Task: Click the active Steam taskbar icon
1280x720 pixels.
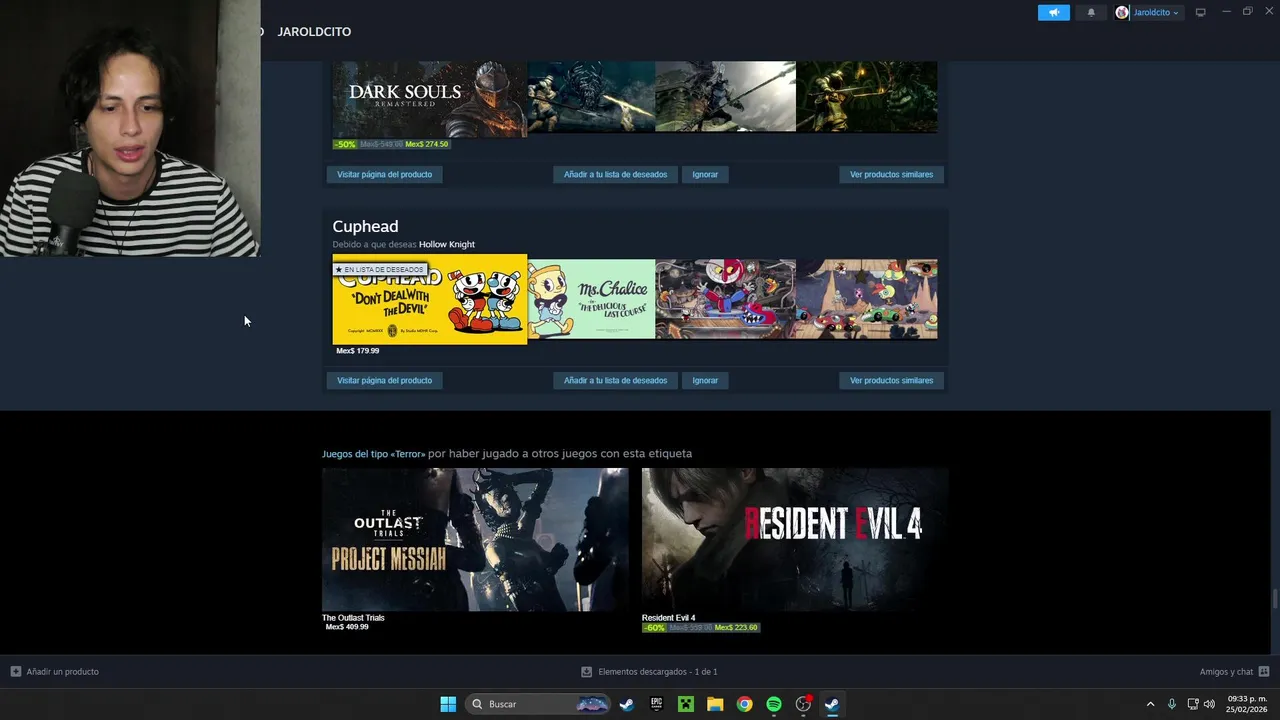Action: click(x=832, y=704)
